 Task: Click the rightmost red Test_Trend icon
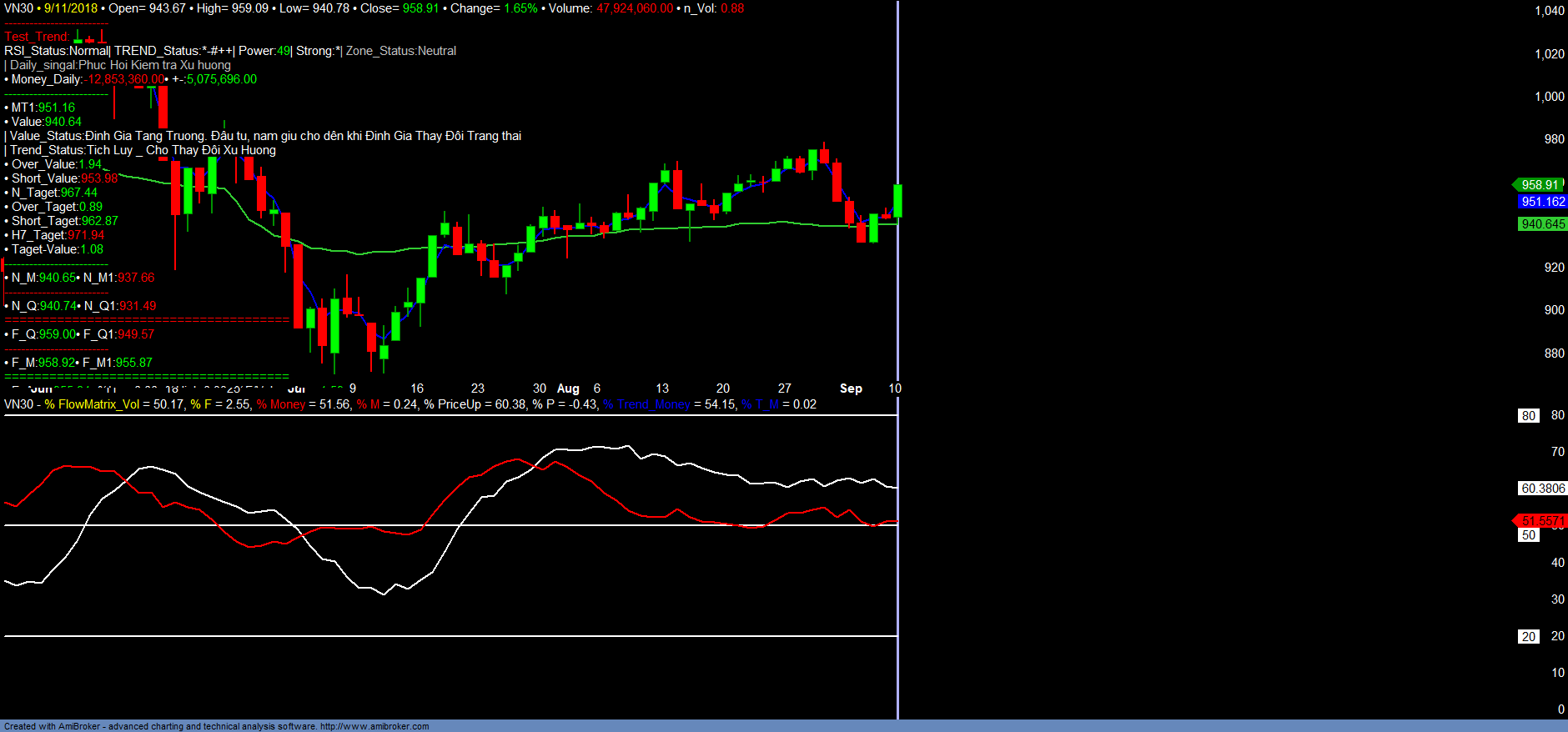[x=102, y=37]
